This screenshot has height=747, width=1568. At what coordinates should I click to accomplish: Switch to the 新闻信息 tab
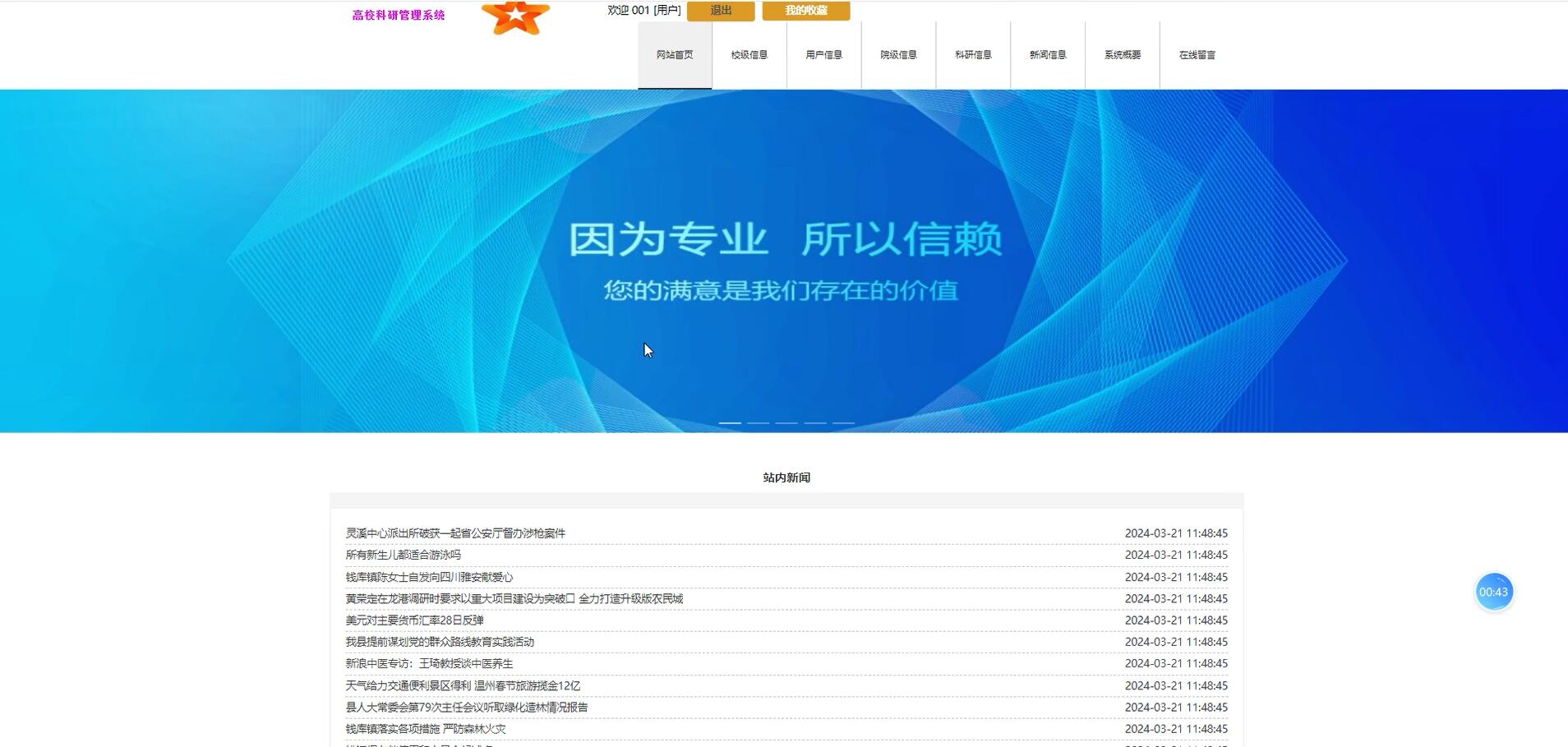click(x=1048, y=54)
